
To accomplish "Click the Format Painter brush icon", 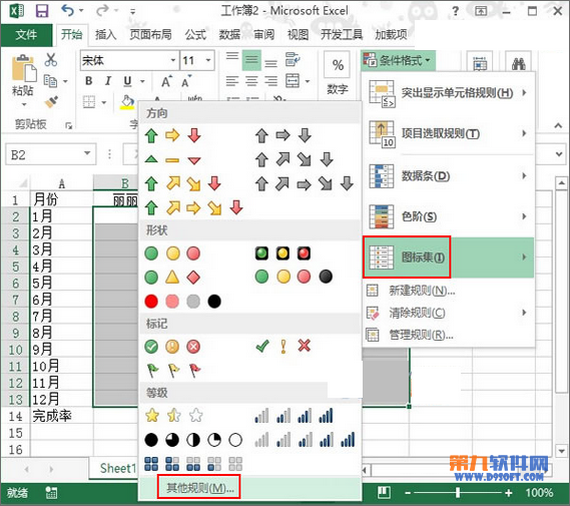I will coord(51,102).
